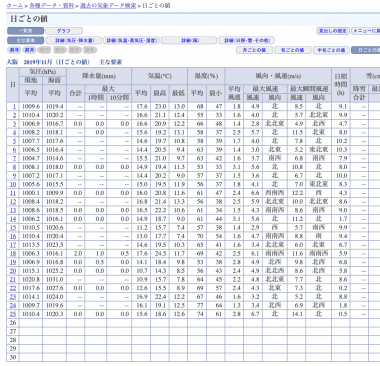The height and width of the screenshot is (366, 380).
Task: Select the 主な要素 tab
Action: 25,40
